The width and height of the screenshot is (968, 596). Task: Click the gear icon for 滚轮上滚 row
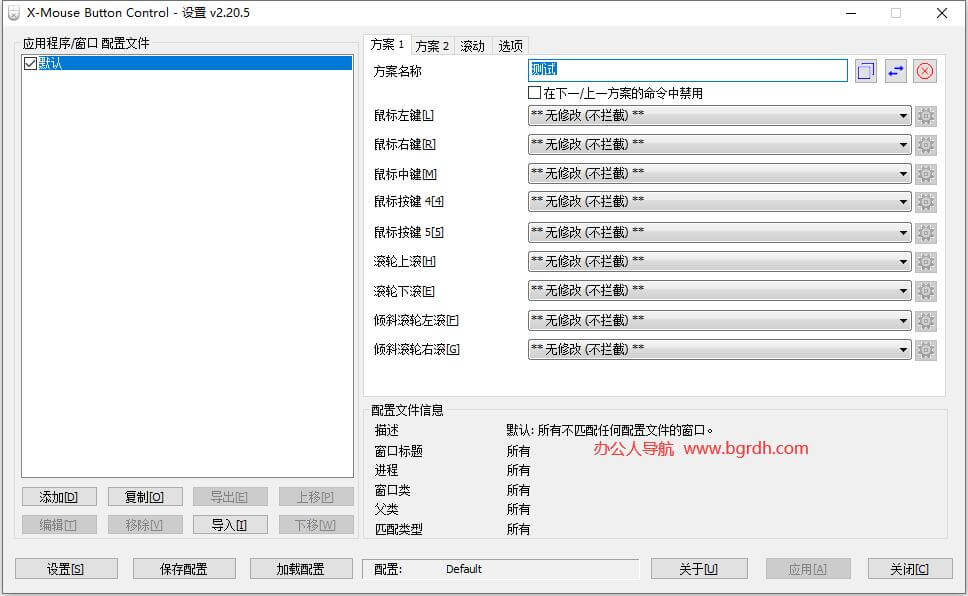pos(926,262)
